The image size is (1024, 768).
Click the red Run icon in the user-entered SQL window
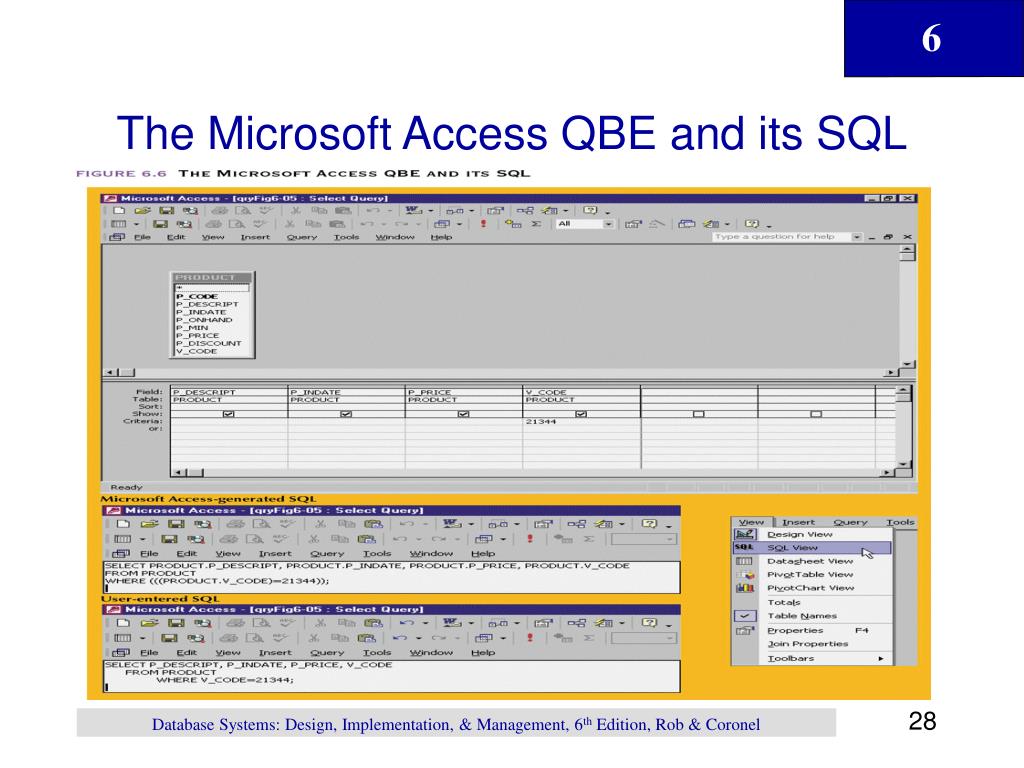point(530,637)
